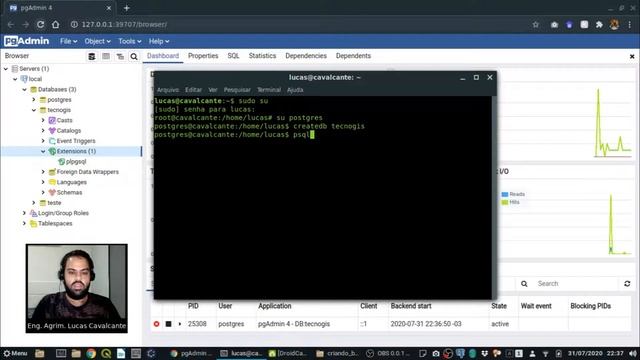
Task: Click the pgAdmin logo
Action: tap(27, 41)
